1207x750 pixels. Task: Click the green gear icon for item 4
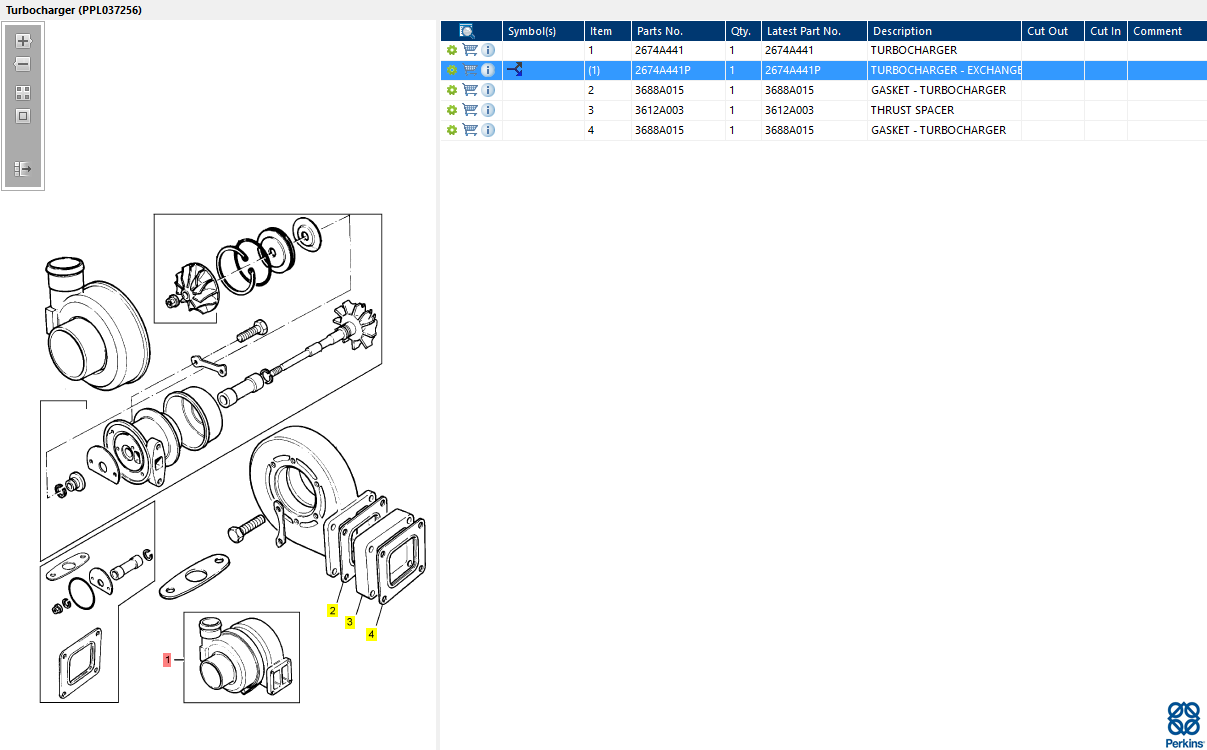[x=452, y=130]
